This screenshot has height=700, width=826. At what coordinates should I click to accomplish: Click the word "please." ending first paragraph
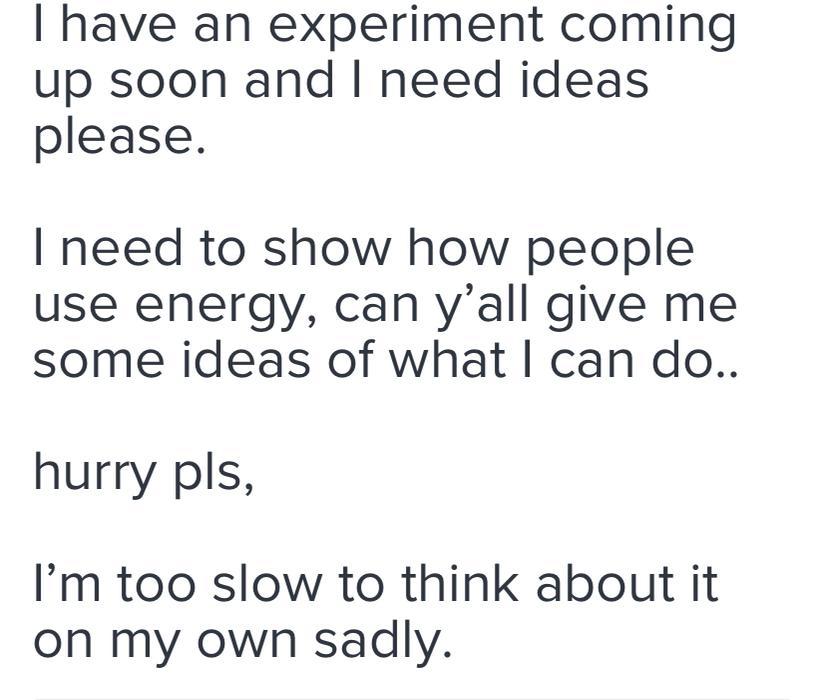pyautogui.click(x=120, y=136)
